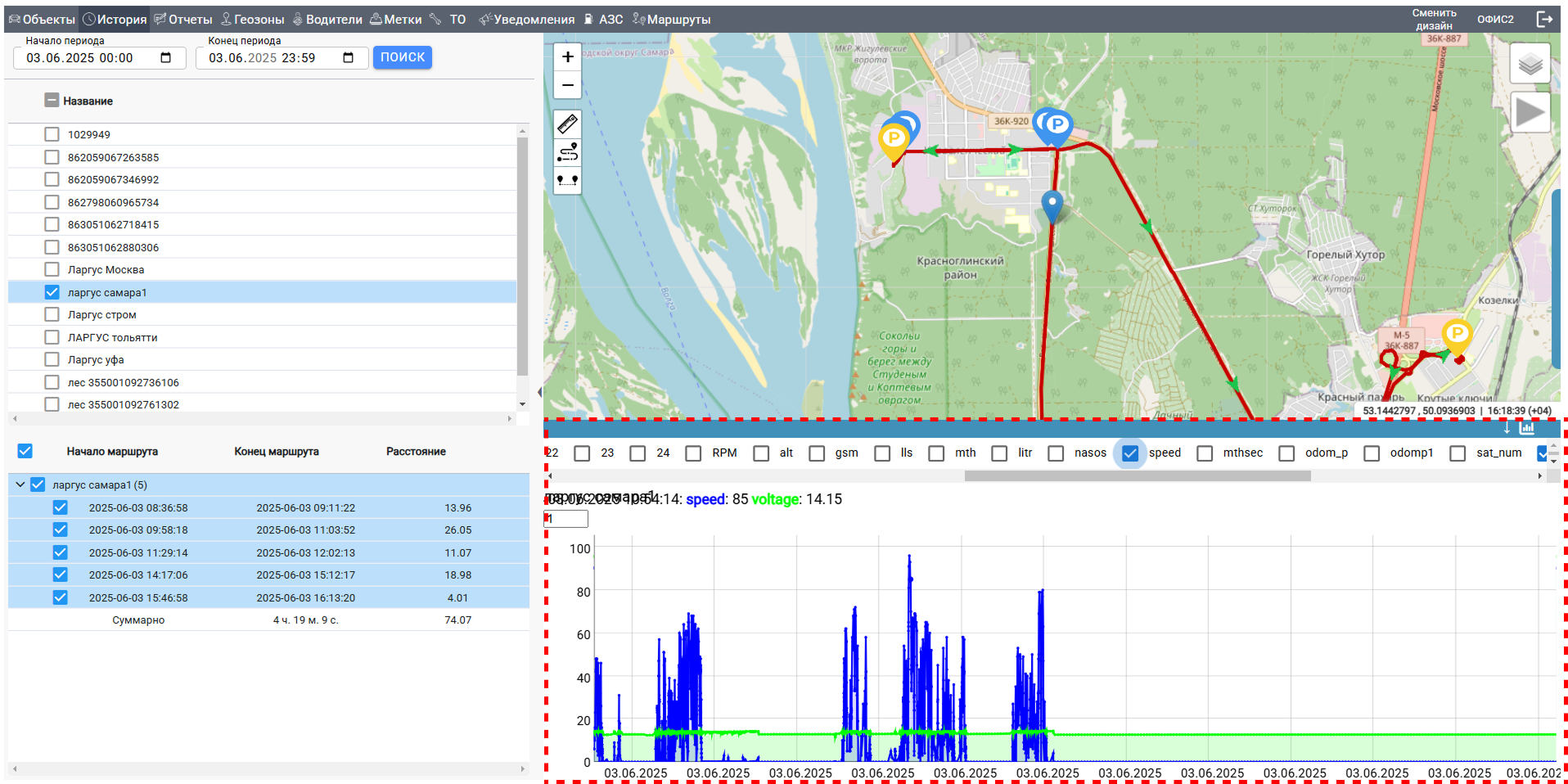
Task: Click the chart icon above the graph panel
Action: pyautogui.click(x=1527, y=428)
